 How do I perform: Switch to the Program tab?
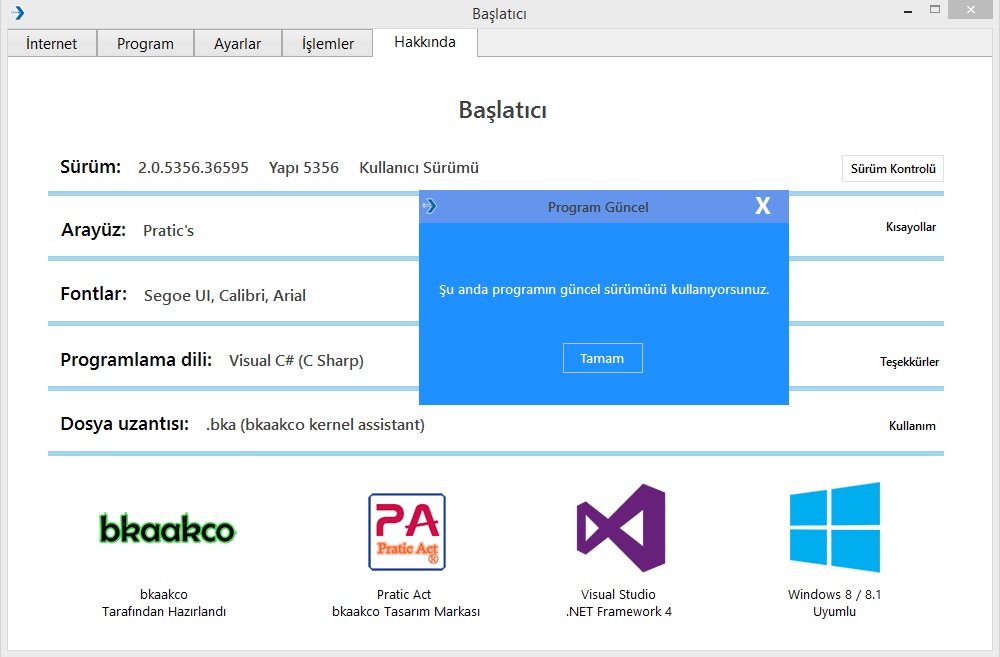145,44
